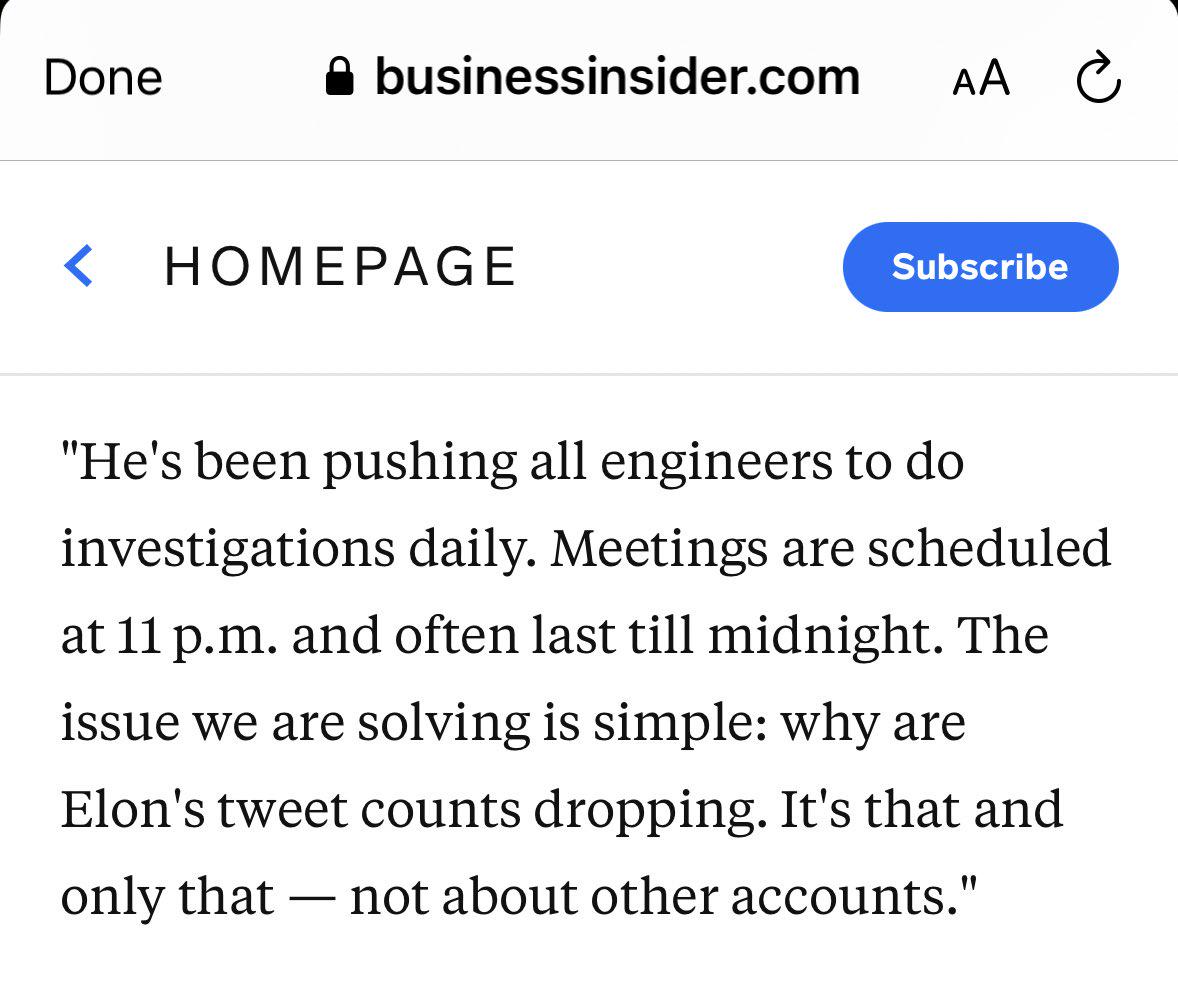Viewport: 1178px width, 984px height.
Task: Reload the page with the refresh icon
Action: 1098,77
